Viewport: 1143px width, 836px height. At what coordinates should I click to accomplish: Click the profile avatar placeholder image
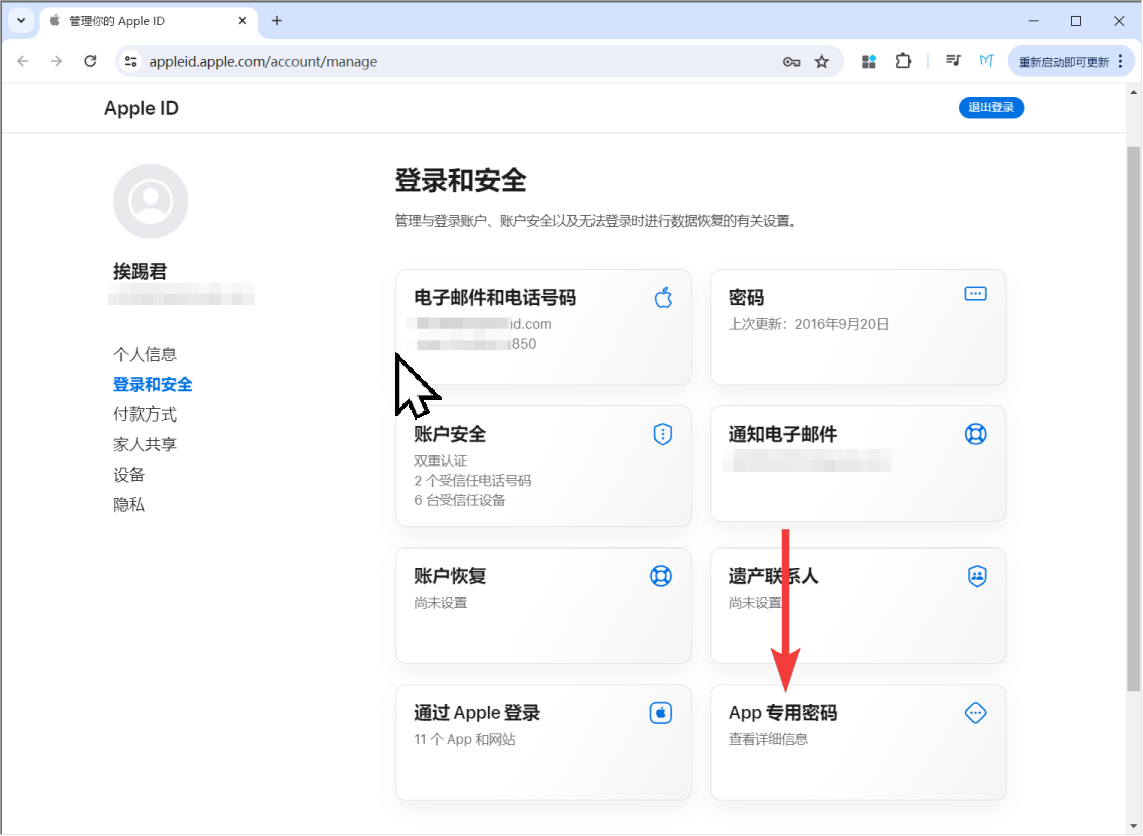point(150,201)
